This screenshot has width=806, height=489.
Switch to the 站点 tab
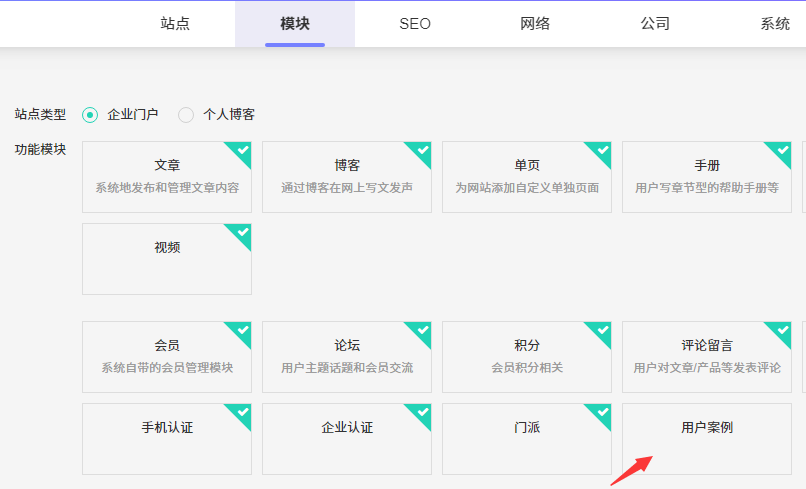pyautogui.click(x=175, y=24)
